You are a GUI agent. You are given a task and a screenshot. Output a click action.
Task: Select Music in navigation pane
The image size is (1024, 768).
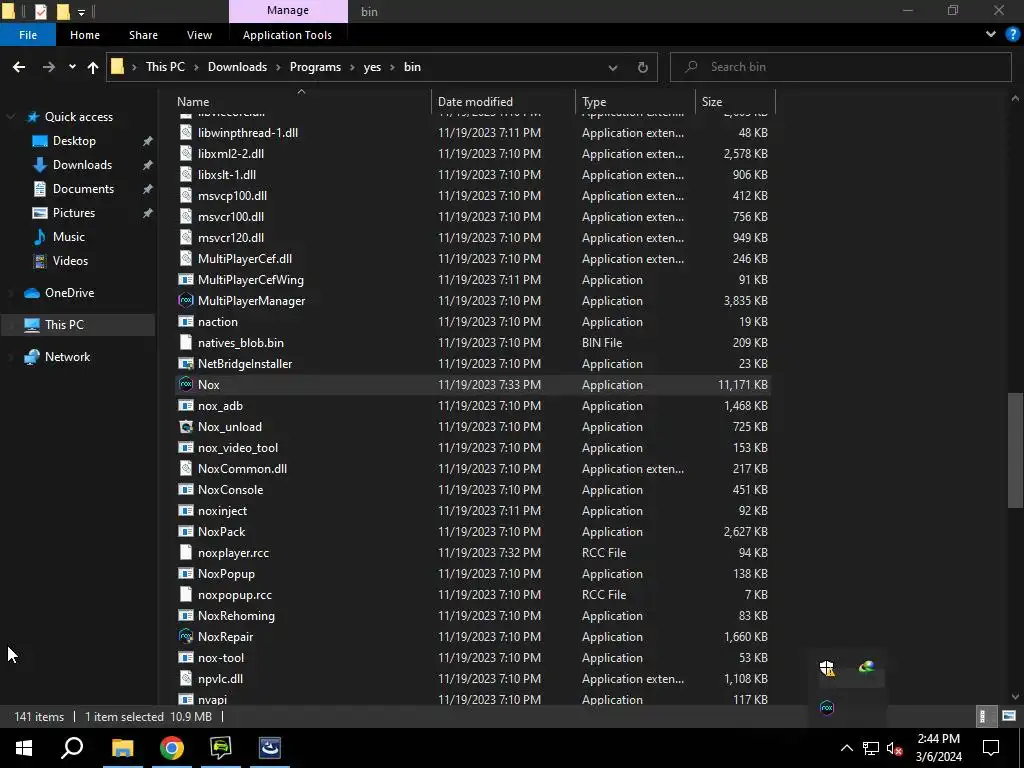point(69,236)
